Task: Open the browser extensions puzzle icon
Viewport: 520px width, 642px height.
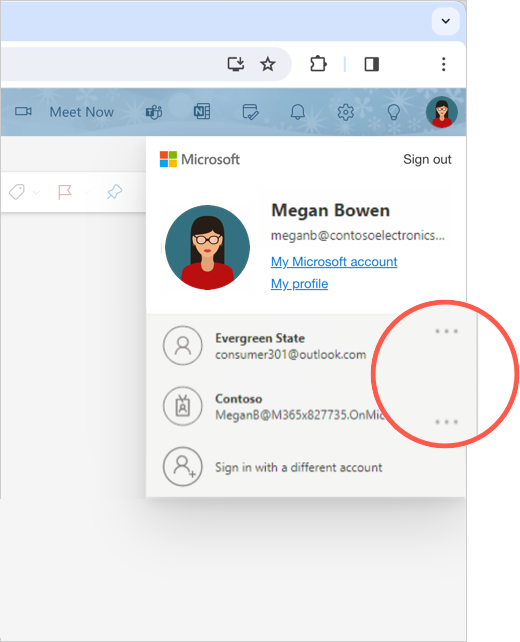Action: pyautogui.click(x=318, y=64)
